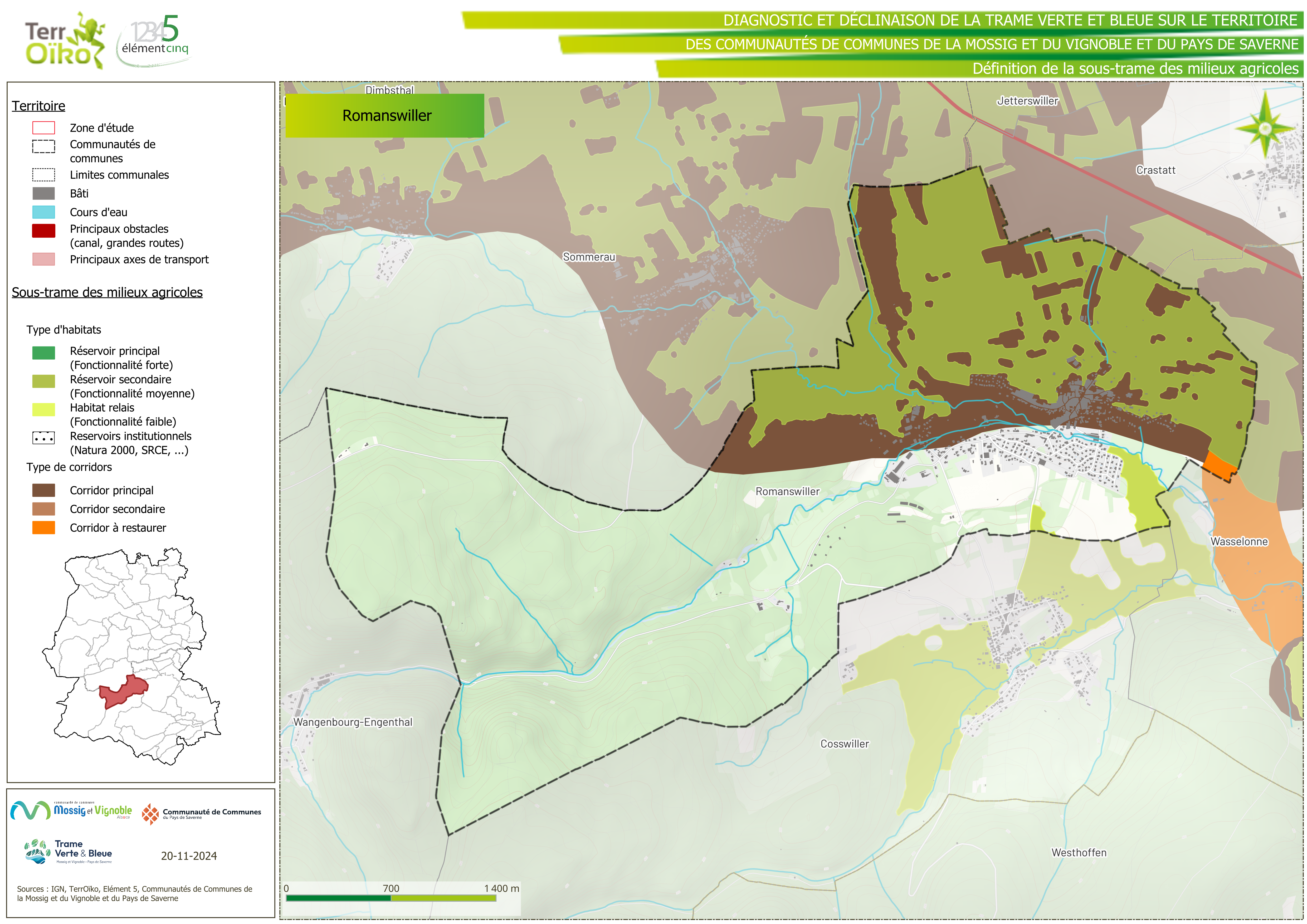Click the Cours d'eau blue swatch
The image size is (1307, 924).
point(44,212)
